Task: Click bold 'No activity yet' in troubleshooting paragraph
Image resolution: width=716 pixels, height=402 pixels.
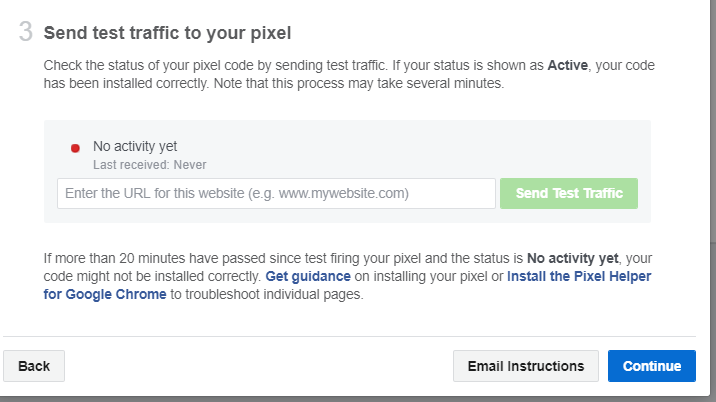Action: click(x=575, y=257)
